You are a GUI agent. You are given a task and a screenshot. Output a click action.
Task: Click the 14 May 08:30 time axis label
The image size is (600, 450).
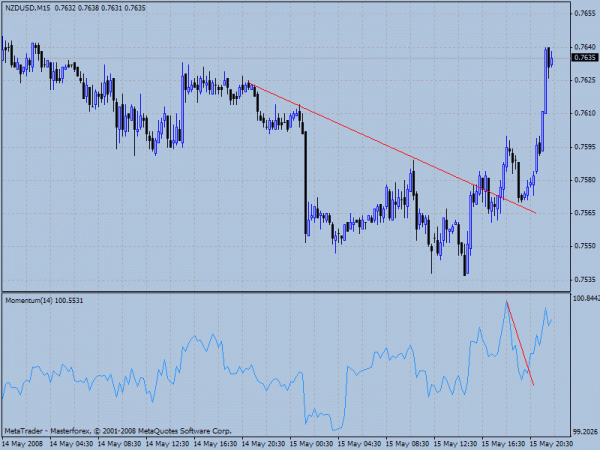pos(119,444)
